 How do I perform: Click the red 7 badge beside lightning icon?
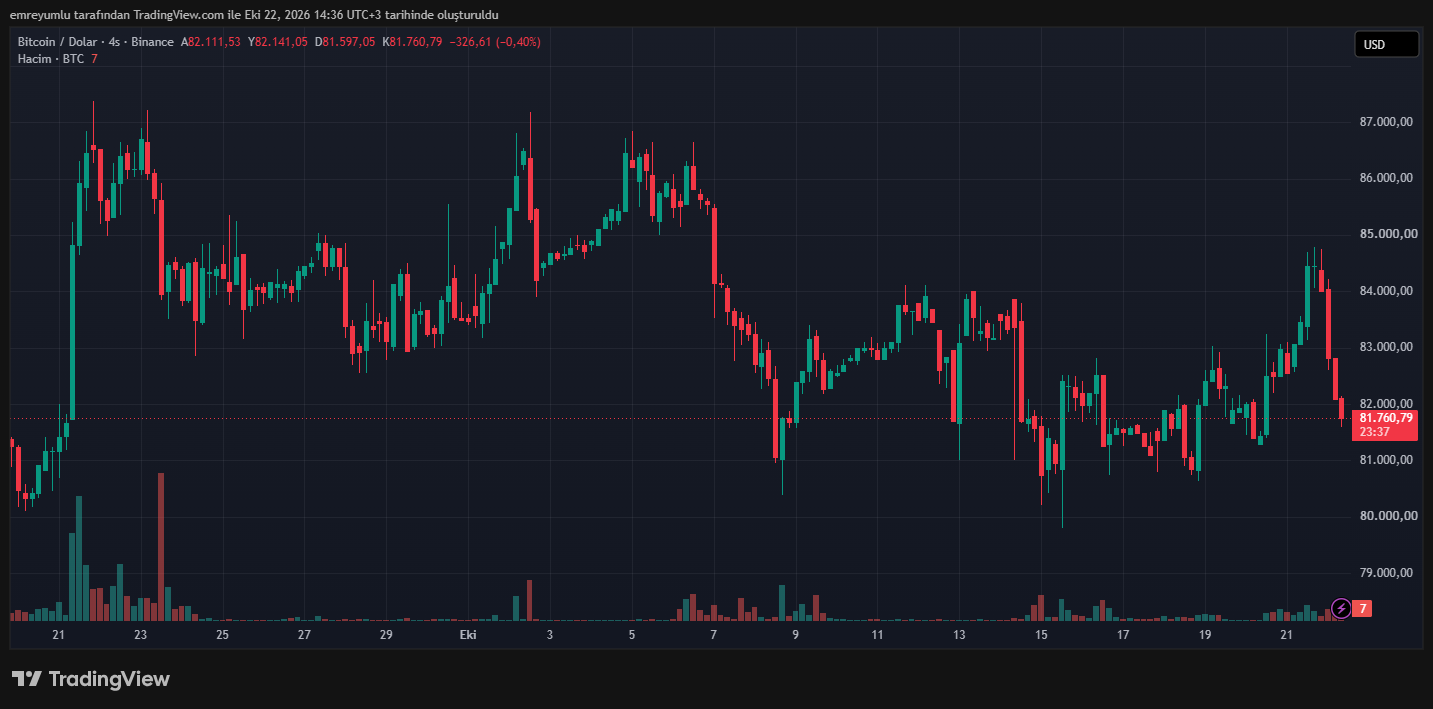coord(1363,608)
